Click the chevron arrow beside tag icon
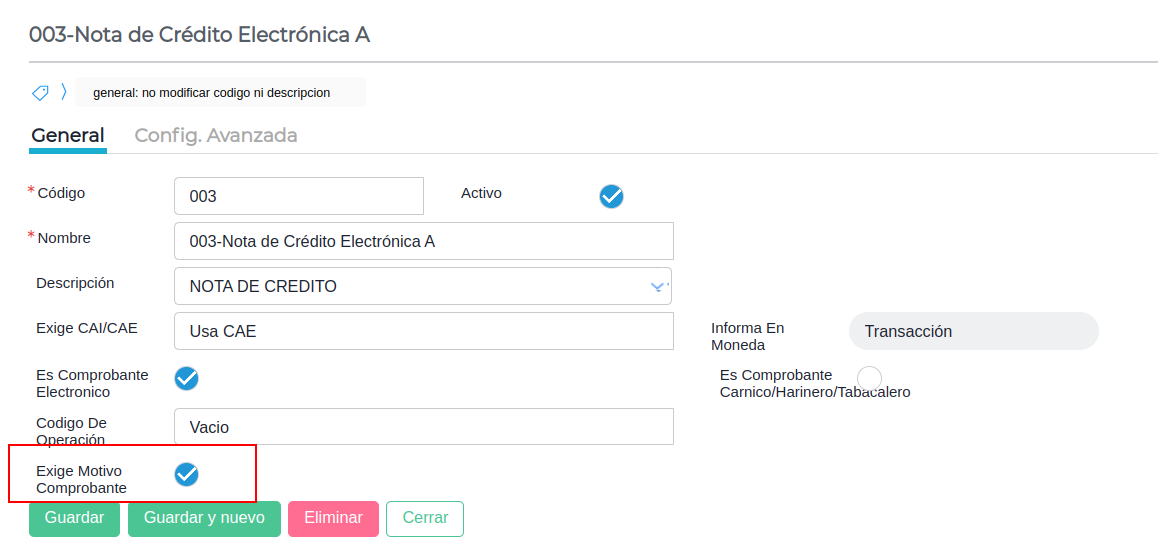The width and height of the screenshot is (1158, 549). coord(64,92)
